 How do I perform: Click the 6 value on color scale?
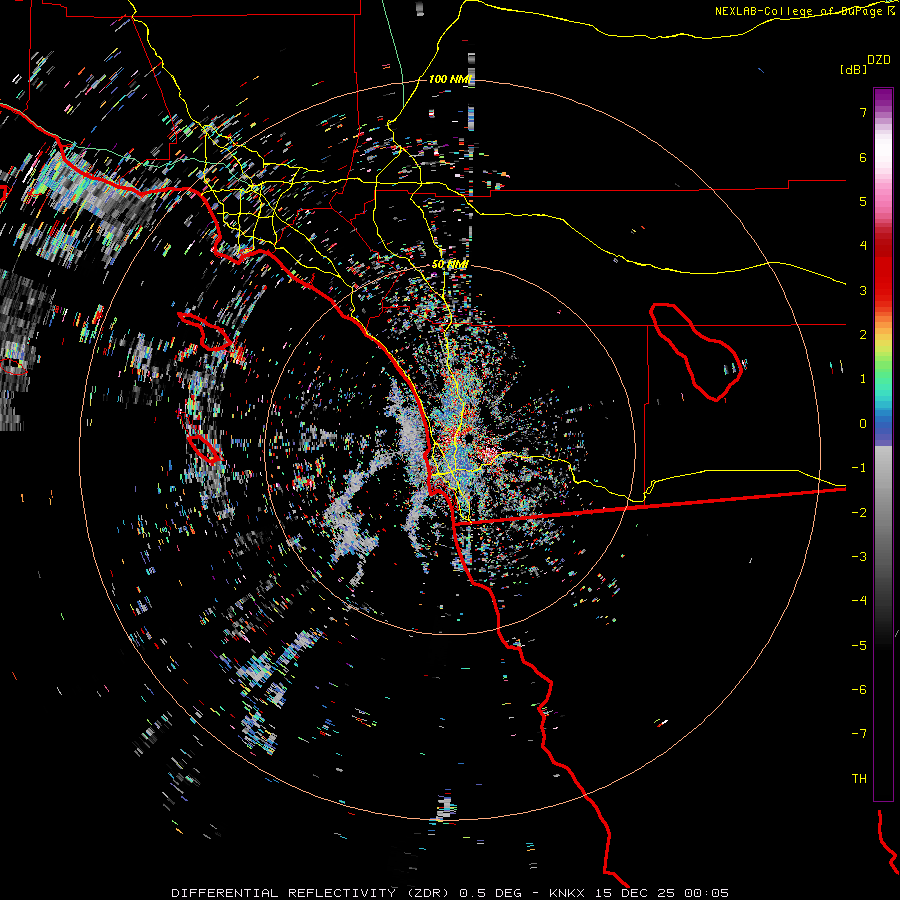(x=863, y=157)
